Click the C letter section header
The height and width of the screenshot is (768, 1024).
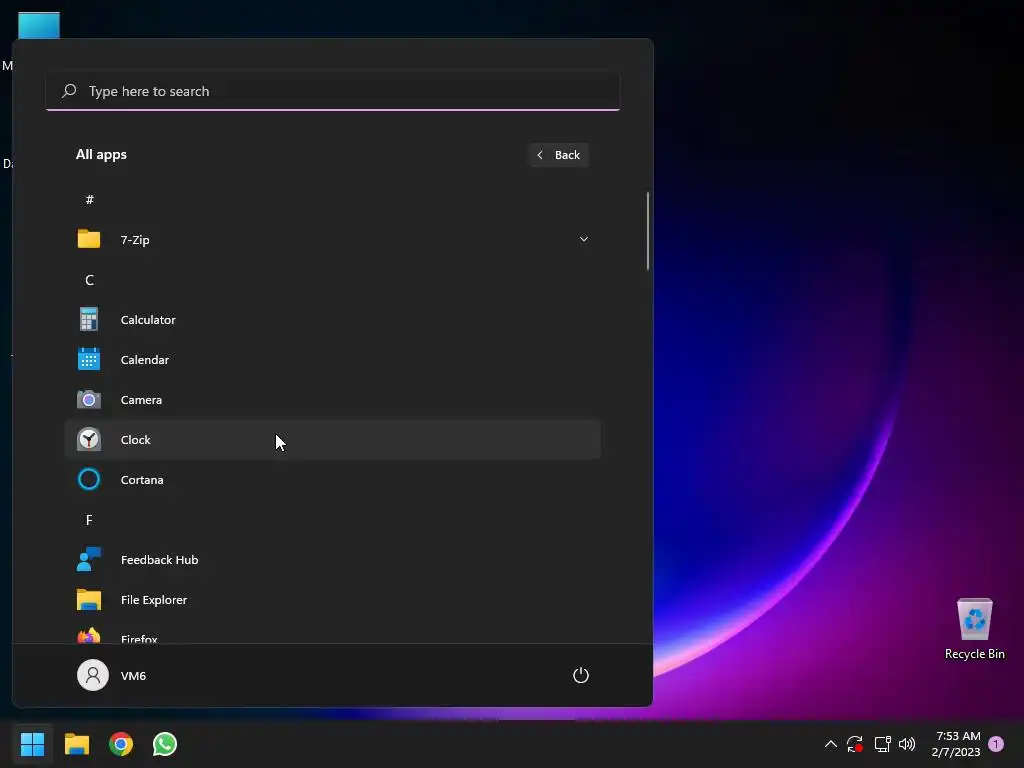(89, 280)
